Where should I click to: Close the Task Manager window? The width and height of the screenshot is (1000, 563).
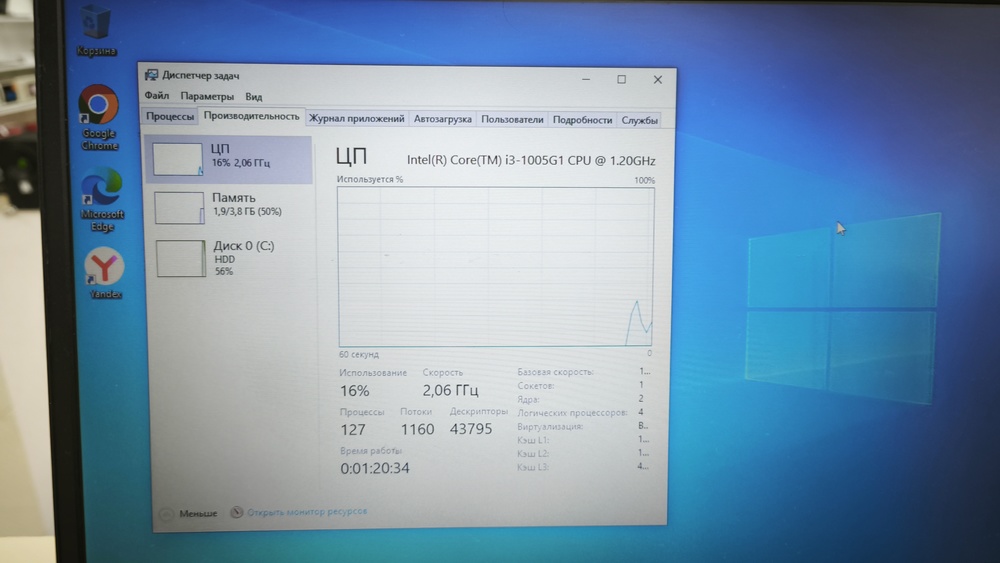tap(658, 80)
